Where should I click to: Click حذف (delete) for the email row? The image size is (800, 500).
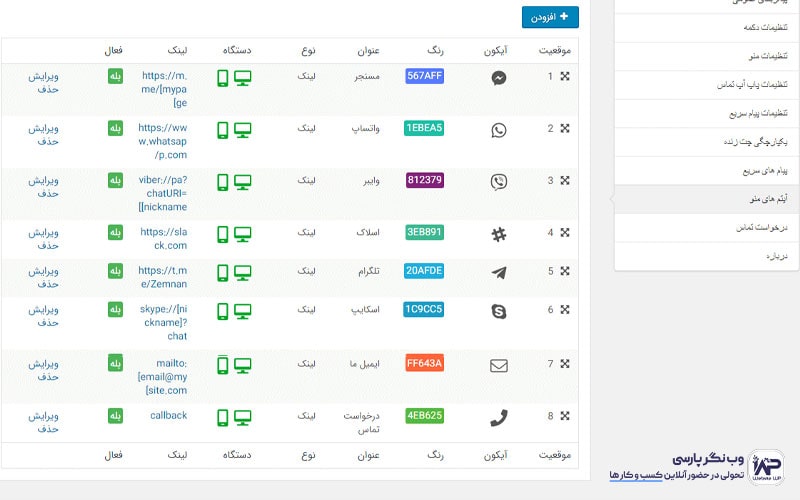[x=48, y=377]
